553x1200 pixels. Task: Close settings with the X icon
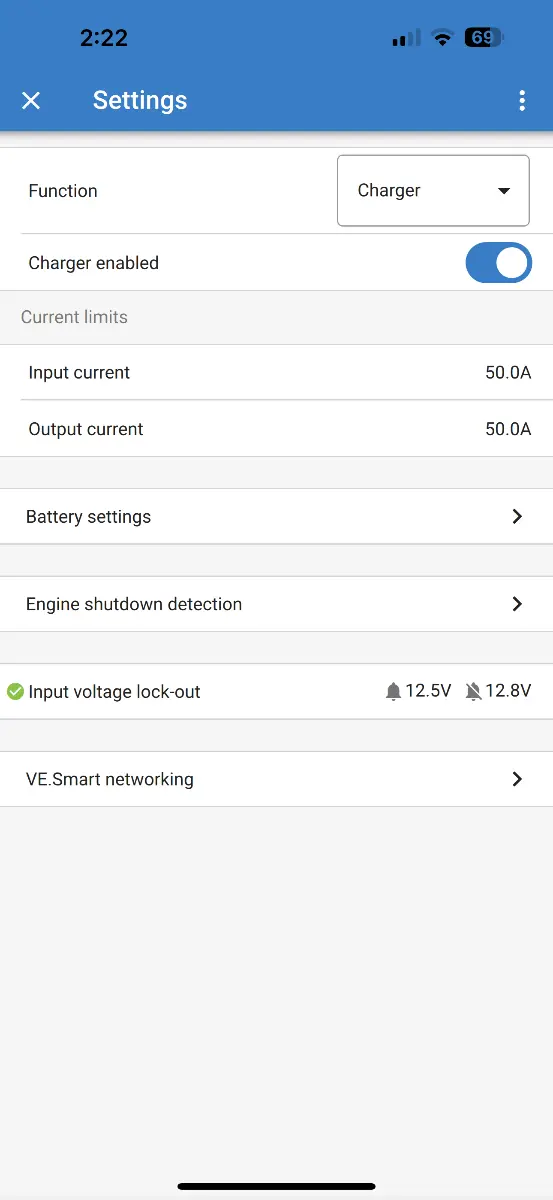point(31,100)
